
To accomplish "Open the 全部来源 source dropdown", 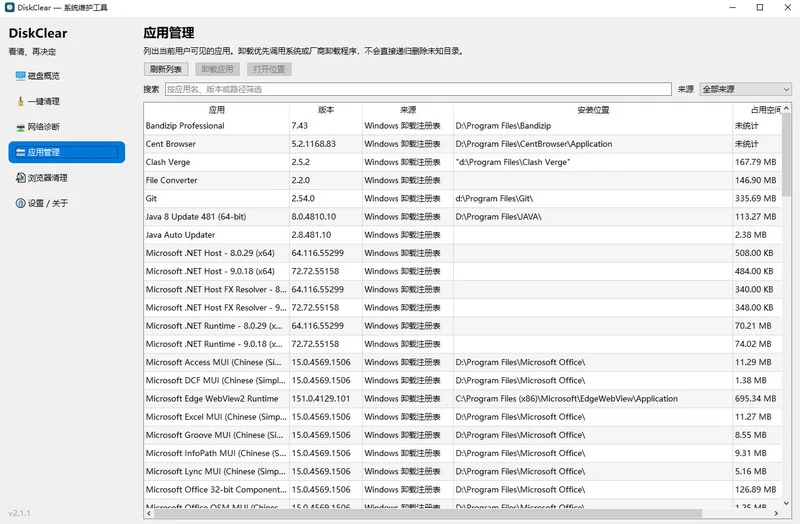I will click(x=745, y=89).
